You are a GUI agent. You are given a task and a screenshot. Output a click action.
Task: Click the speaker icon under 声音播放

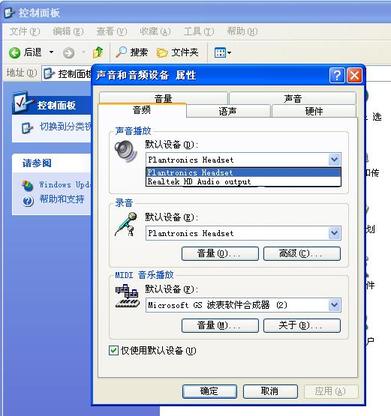(x=126, y=151)
